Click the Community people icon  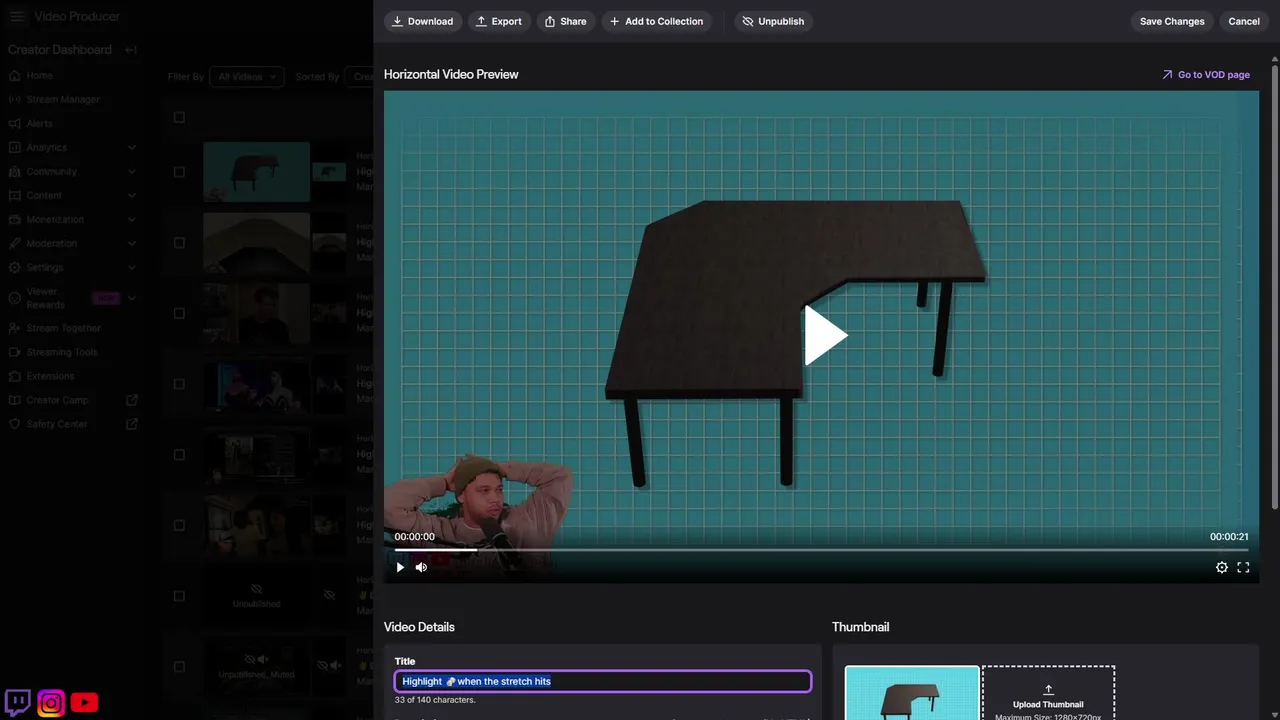(x=15, y=172)
